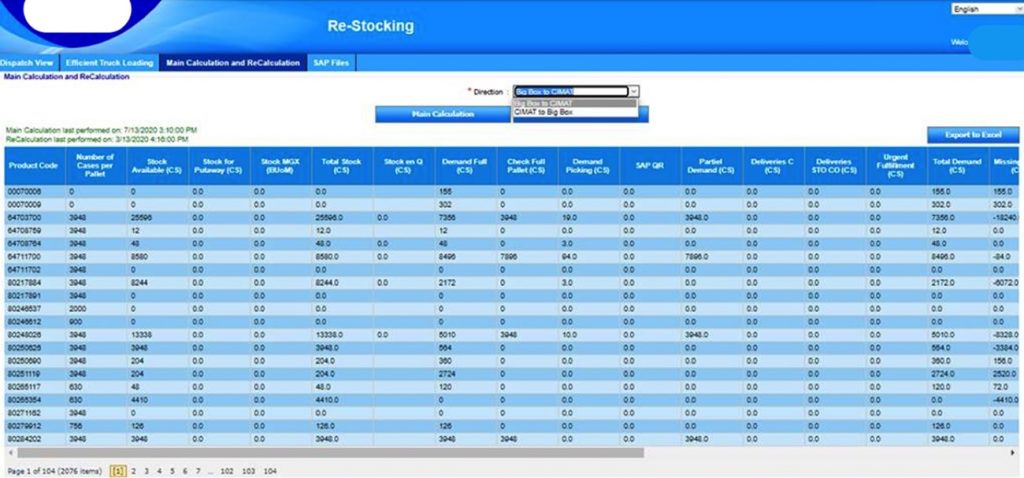The height and width of the screenshot is (478, 1024).
Task: Select product code 64703700 cell
Action: (35, 217)
